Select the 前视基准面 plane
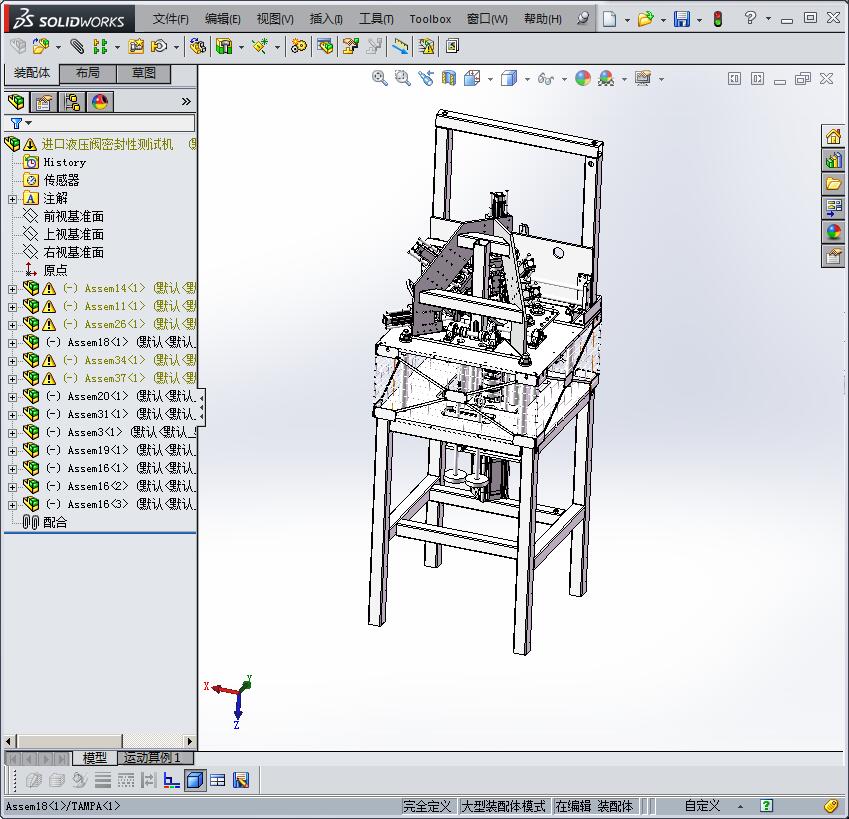 [x=73, y=217]
